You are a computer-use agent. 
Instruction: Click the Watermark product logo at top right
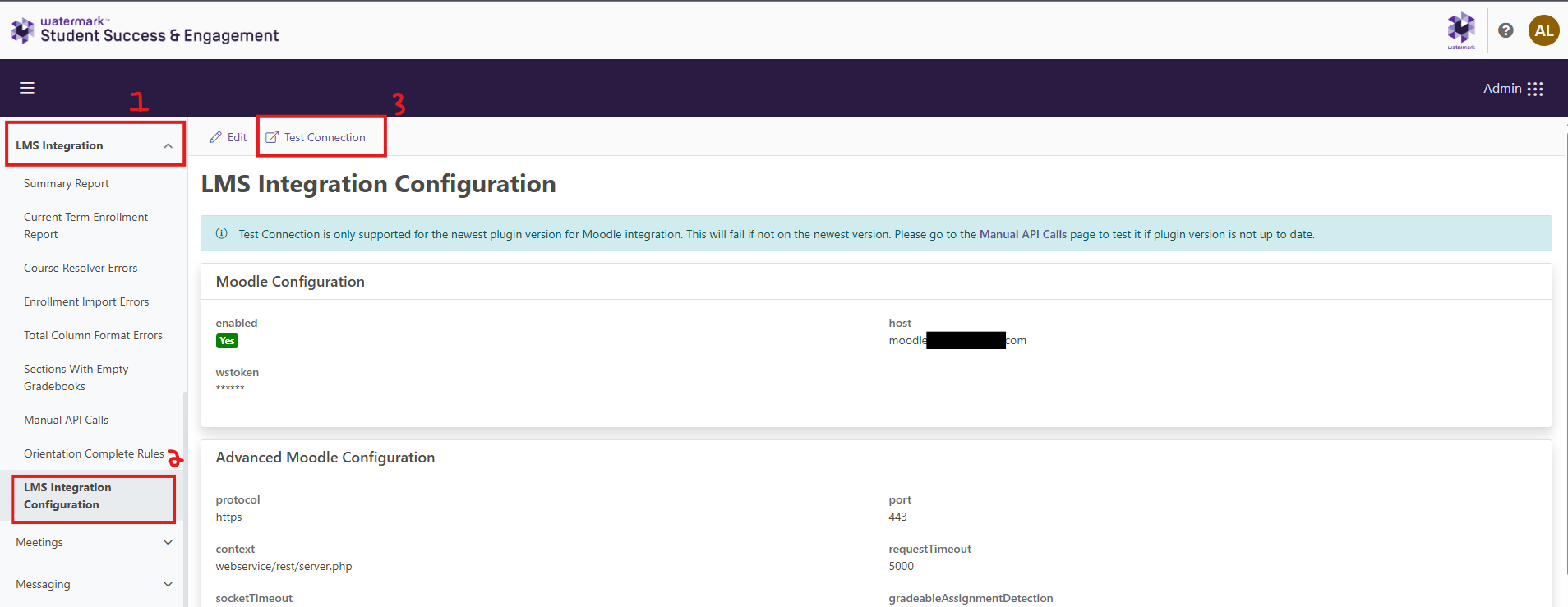click(1461, 30)
